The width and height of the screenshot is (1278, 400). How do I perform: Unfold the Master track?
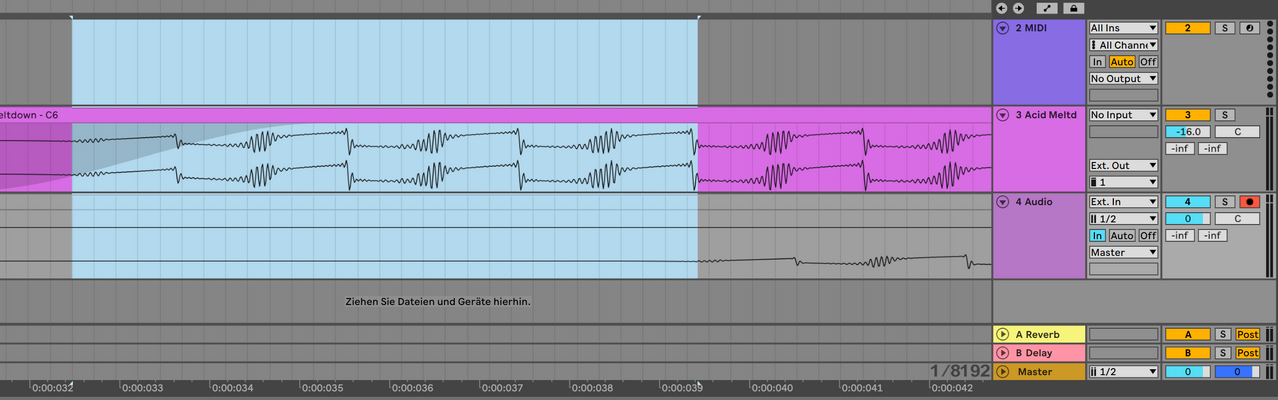pos(1002,372)
